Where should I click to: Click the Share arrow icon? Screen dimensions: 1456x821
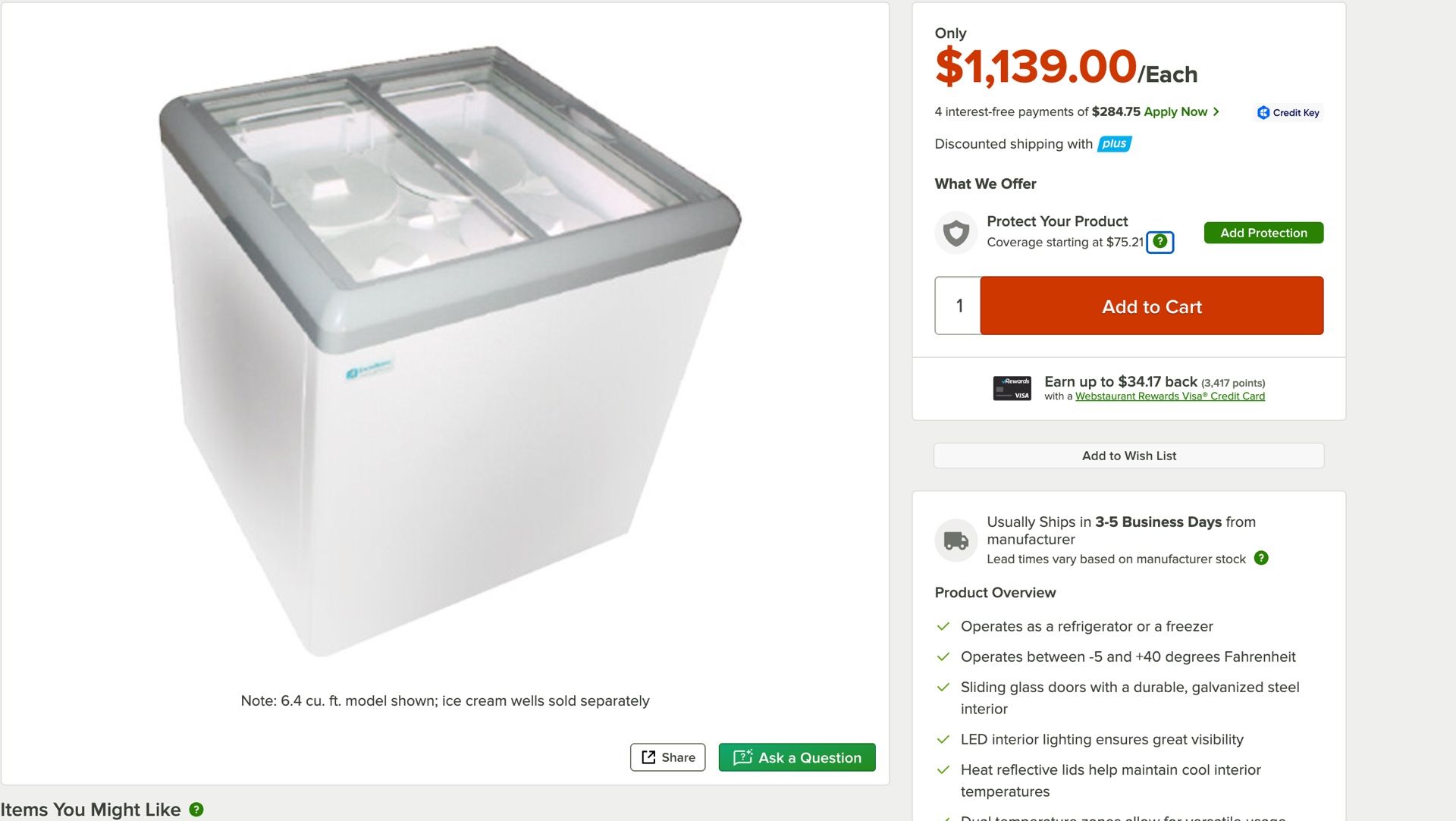click(x=649, y=757)
